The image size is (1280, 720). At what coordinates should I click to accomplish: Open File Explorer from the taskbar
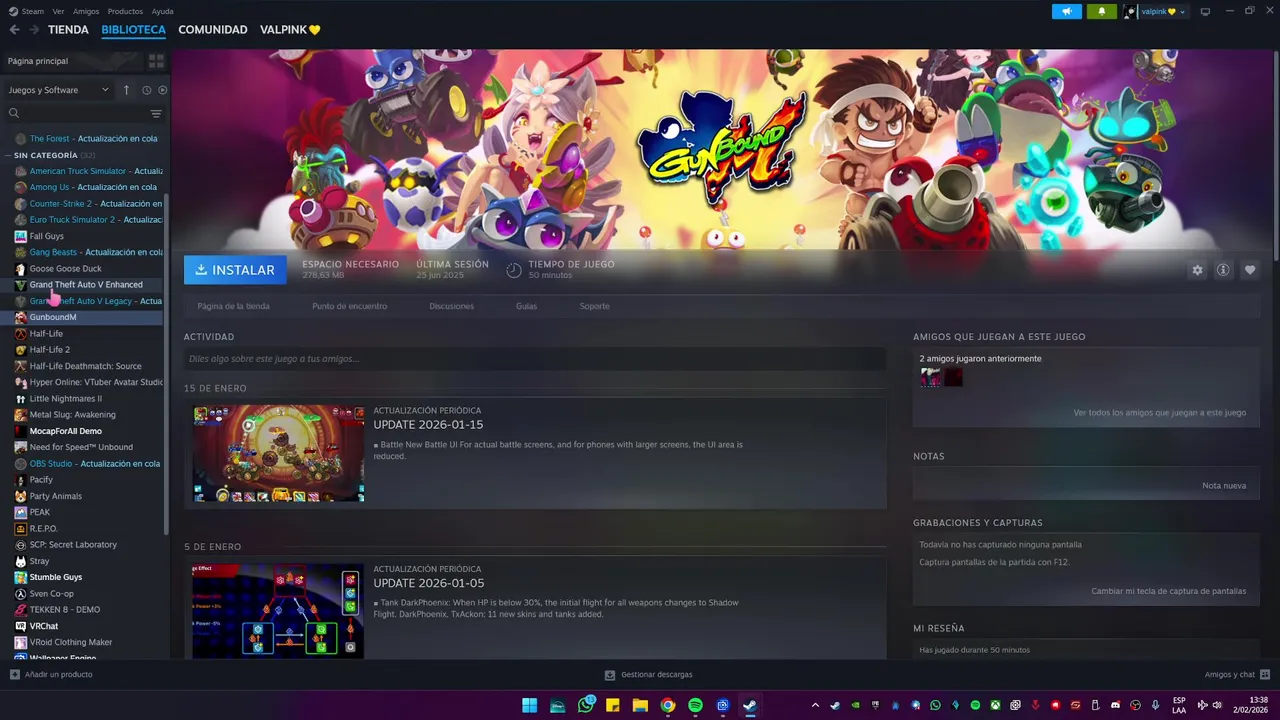[640, 705]
